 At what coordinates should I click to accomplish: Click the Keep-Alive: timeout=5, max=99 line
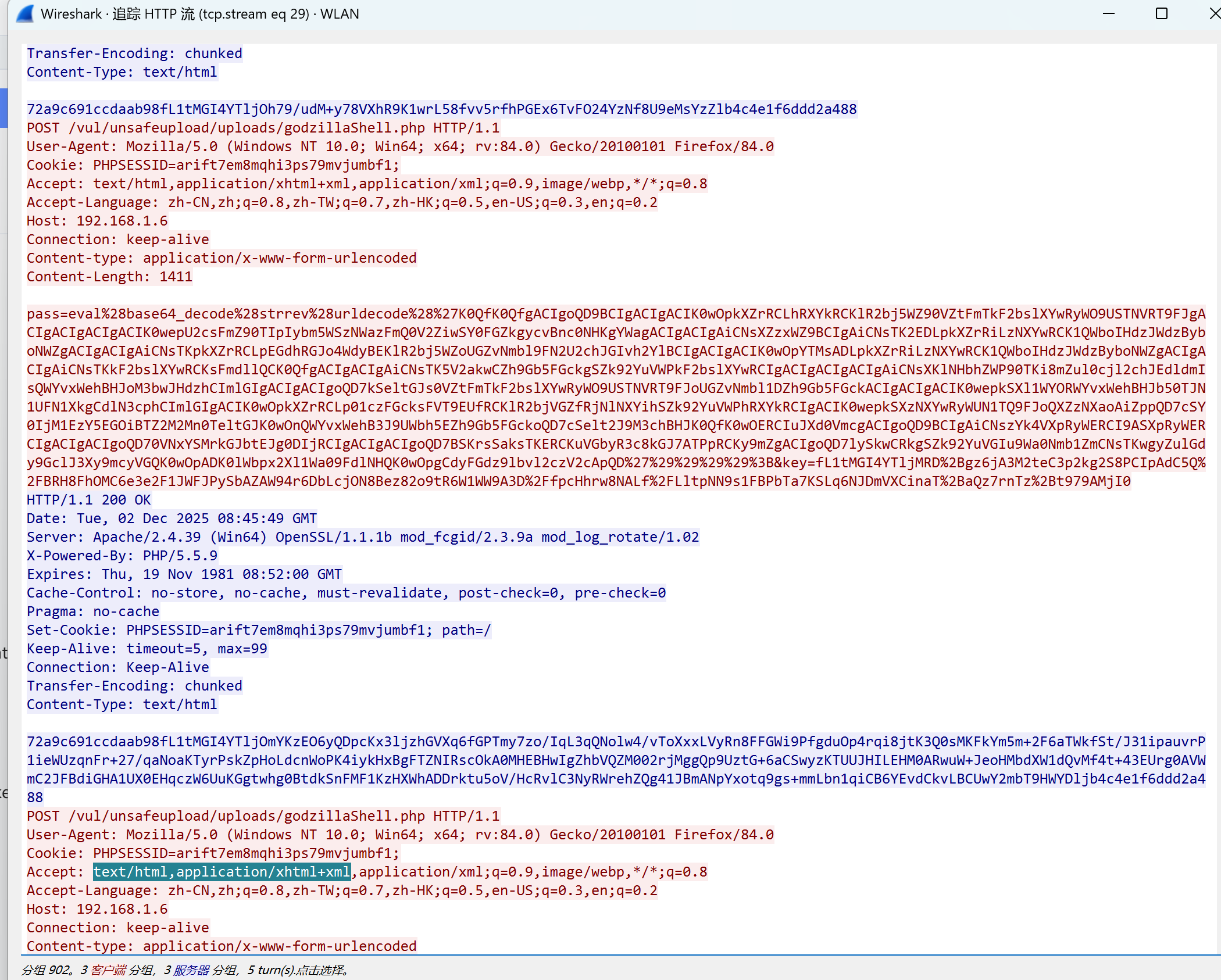tap(147, 649)
